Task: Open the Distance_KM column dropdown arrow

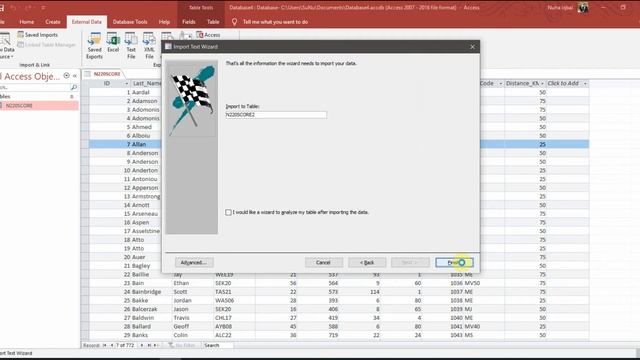Action: click(x=542, y=84)
